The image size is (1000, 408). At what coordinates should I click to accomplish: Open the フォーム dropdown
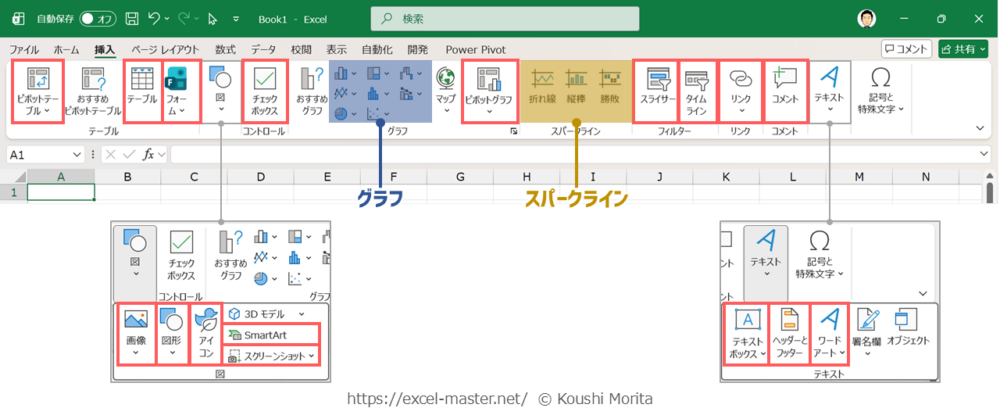click(182, 110)
